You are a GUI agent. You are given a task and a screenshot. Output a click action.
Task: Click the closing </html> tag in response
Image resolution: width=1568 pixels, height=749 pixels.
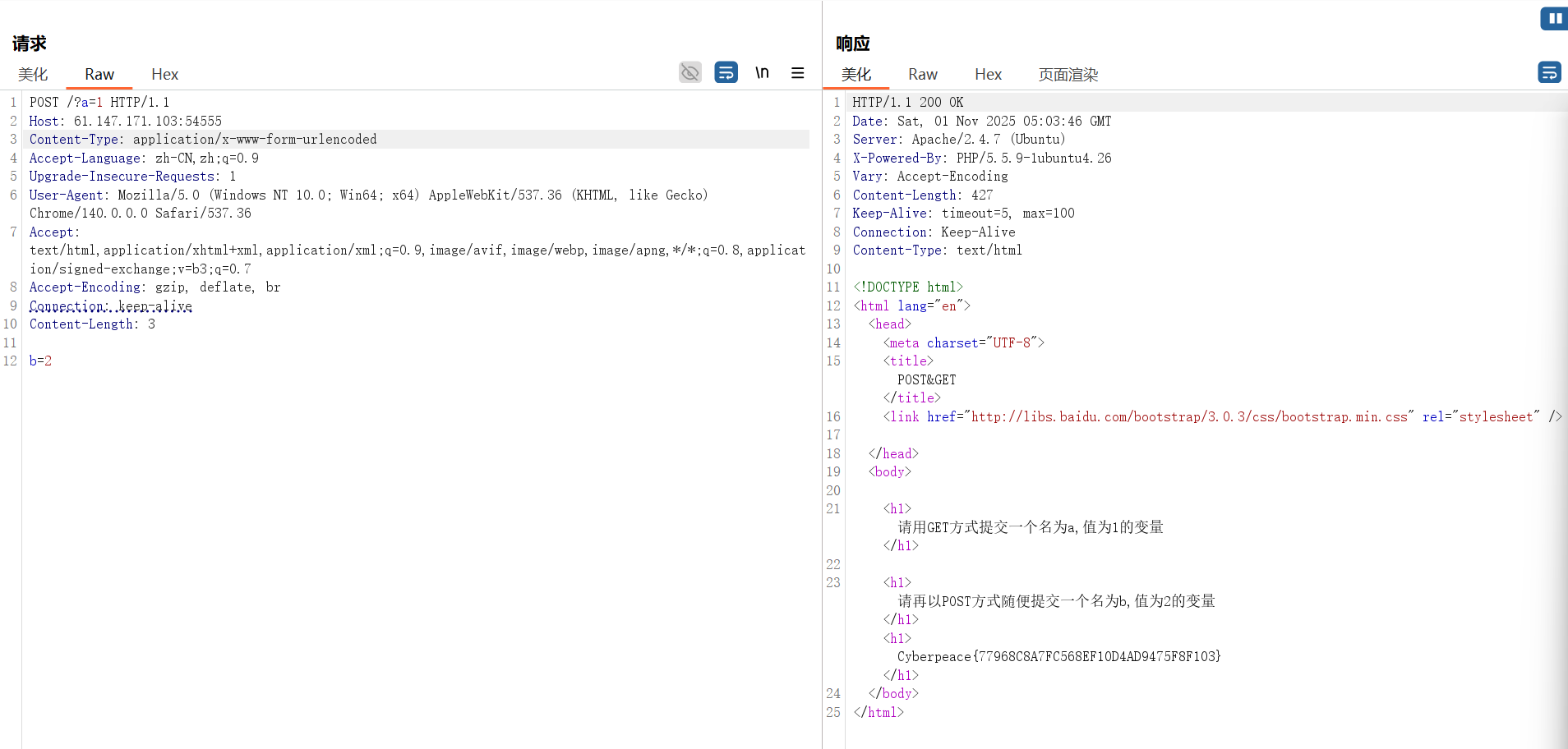pyautogui.click(x=879, y=713)
